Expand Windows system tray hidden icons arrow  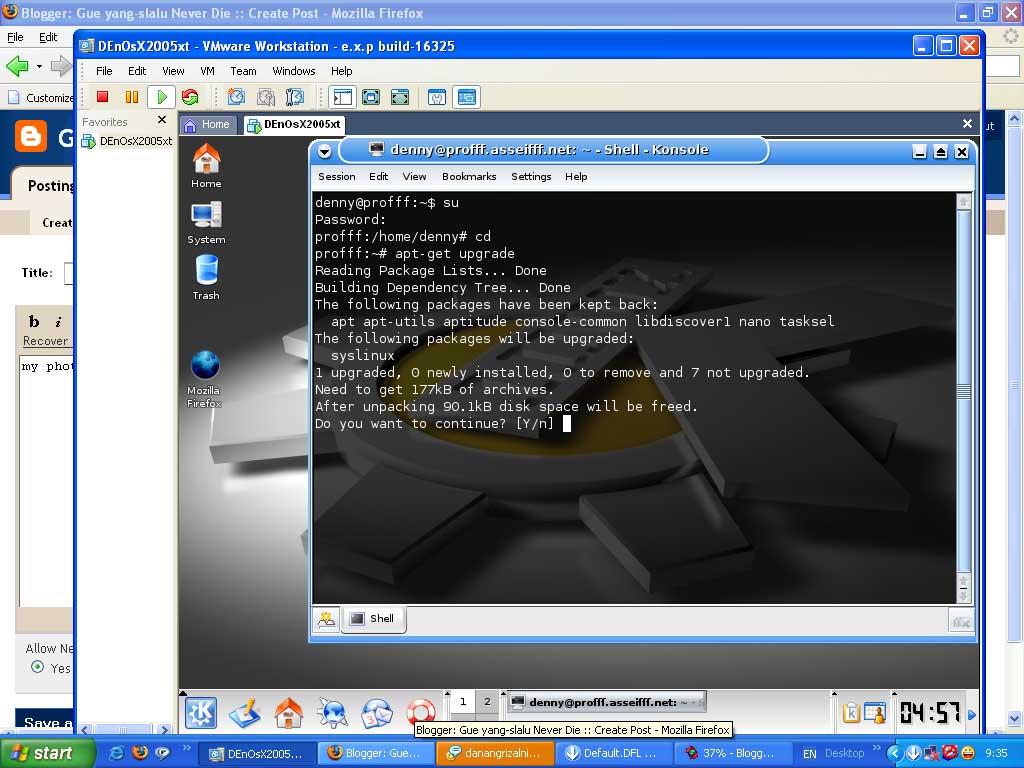pos(894,754)
